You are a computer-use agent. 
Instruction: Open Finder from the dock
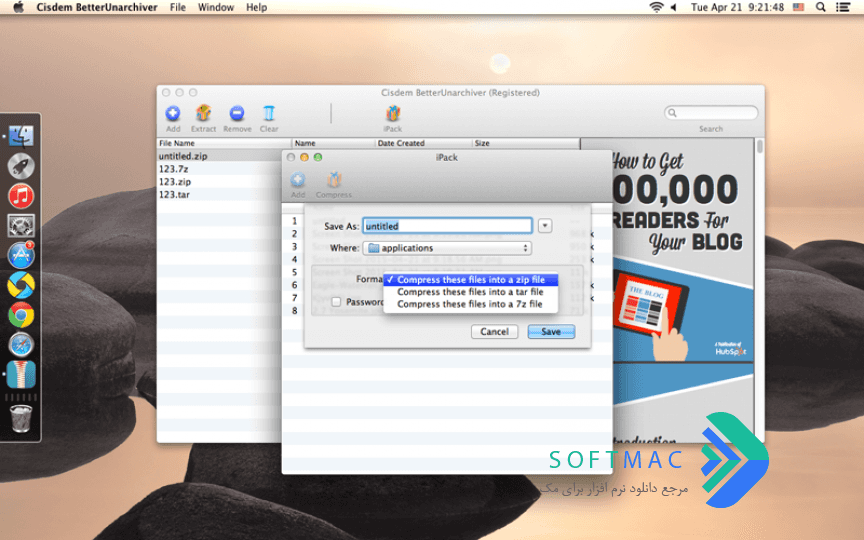click(x=21, y=136)
